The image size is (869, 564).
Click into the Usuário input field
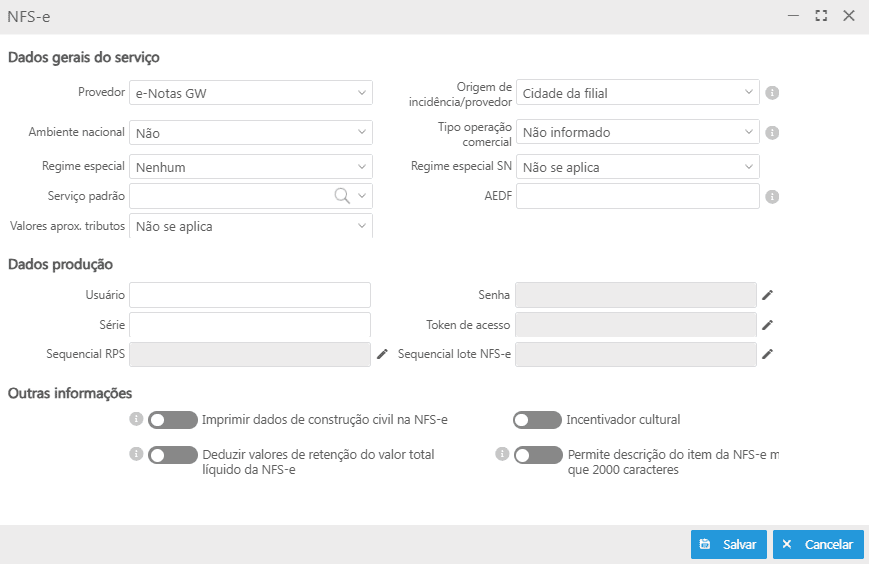point(250,295)
